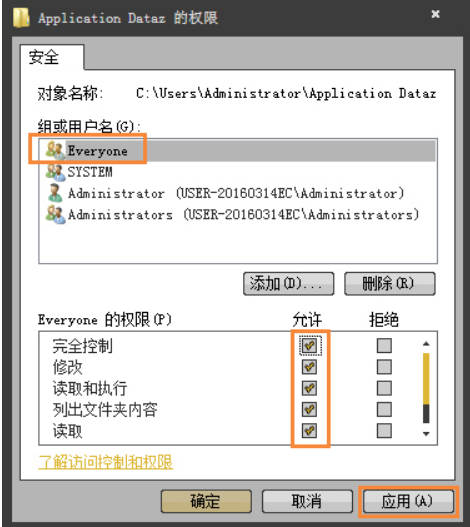Toggle the 列出文件夹内容 allow checkbox
The width and height of the screenshot is (470, 527).
click(x=310, y=409)
